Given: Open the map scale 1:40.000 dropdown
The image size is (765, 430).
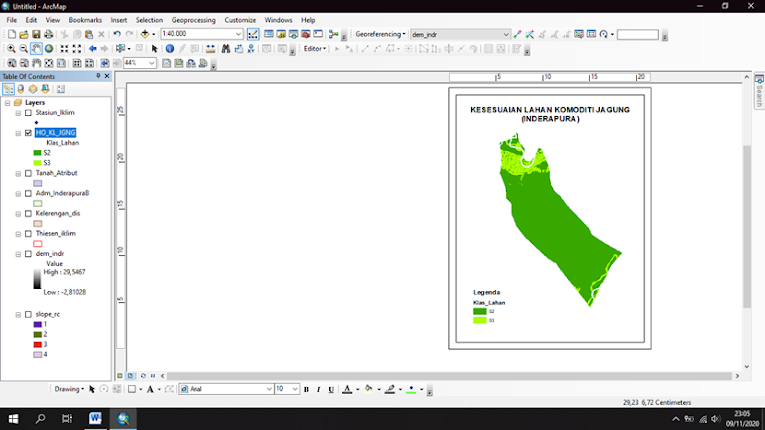Looking at the screenshot, I should tap(238, 34).
